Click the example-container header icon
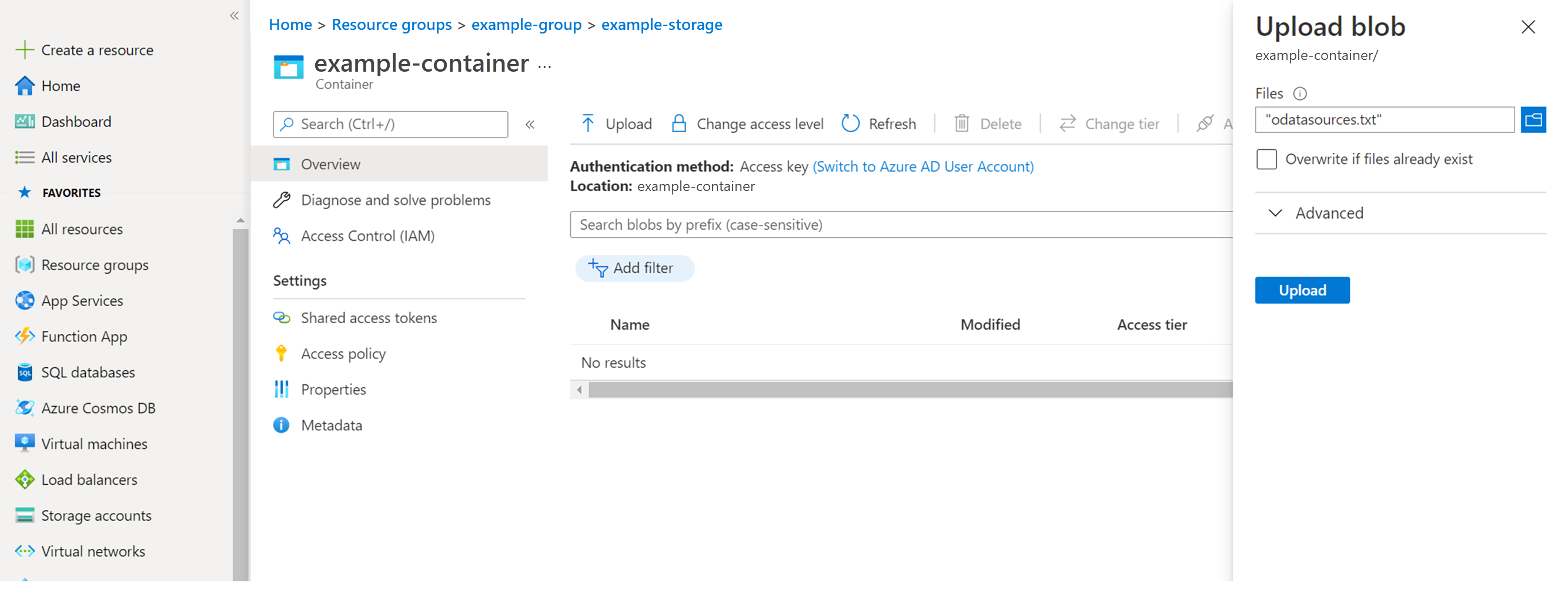Screen dimensions: 1568x590 289,67
